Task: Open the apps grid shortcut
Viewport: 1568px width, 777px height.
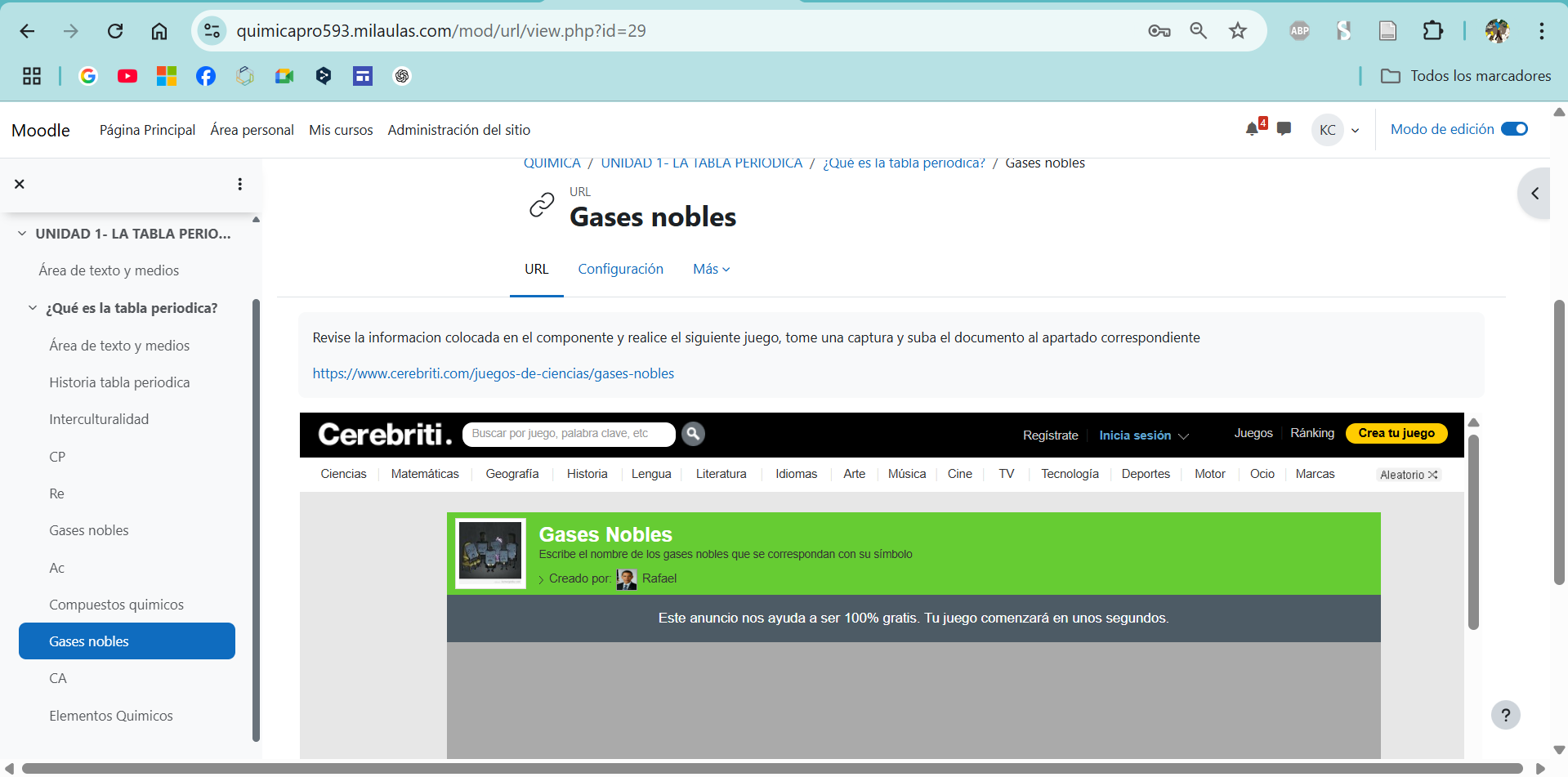Action: 32,76
